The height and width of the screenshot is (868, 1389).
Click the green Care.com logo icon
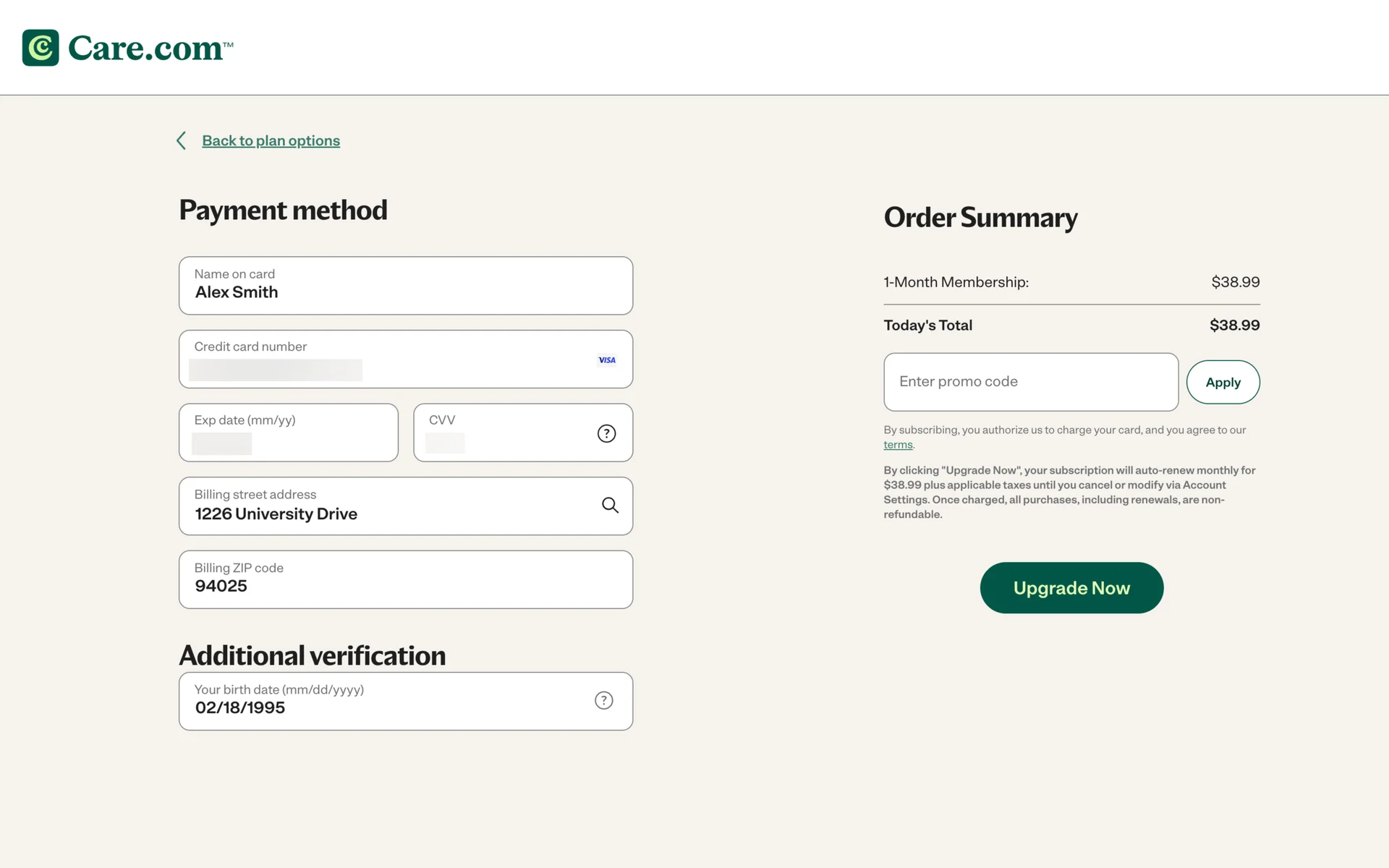41,48
